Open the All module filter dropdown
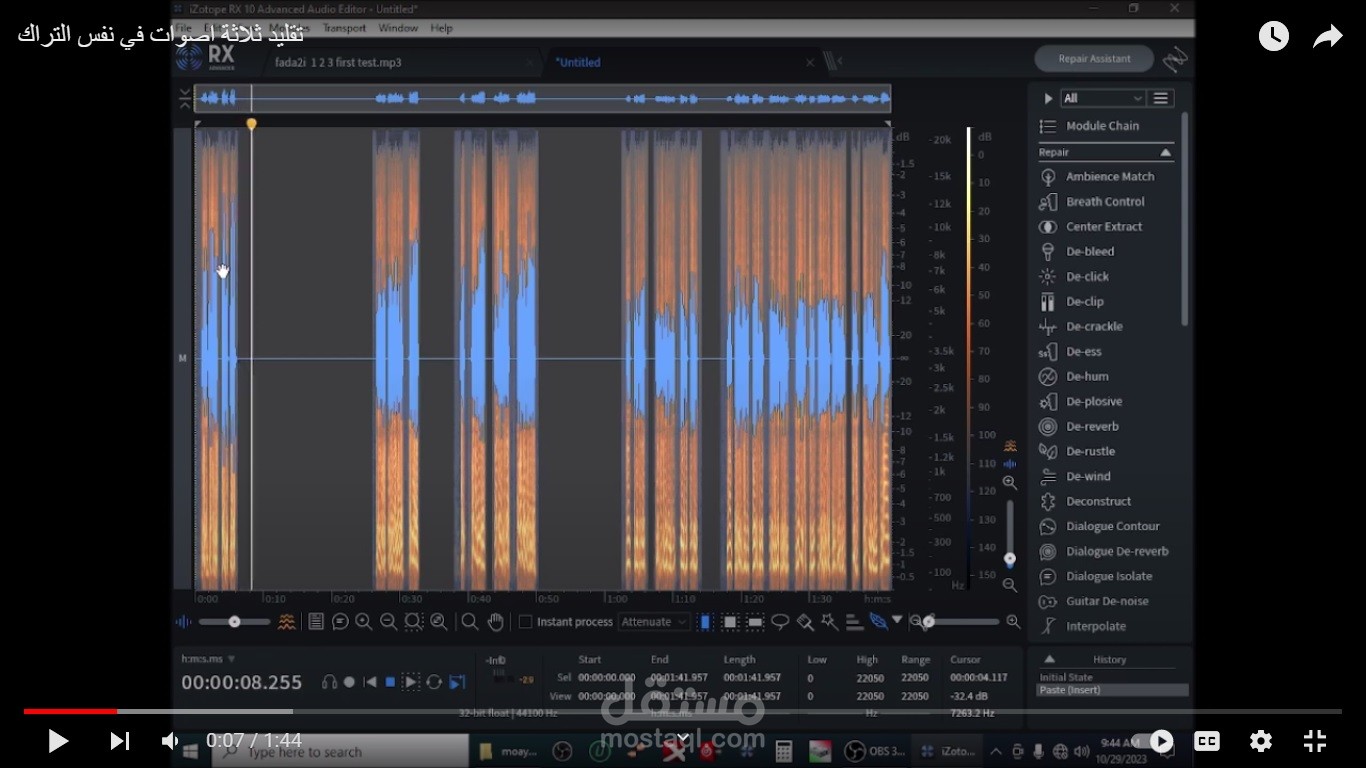This screenshot has width=1366, height=768. pos(1102,98)
